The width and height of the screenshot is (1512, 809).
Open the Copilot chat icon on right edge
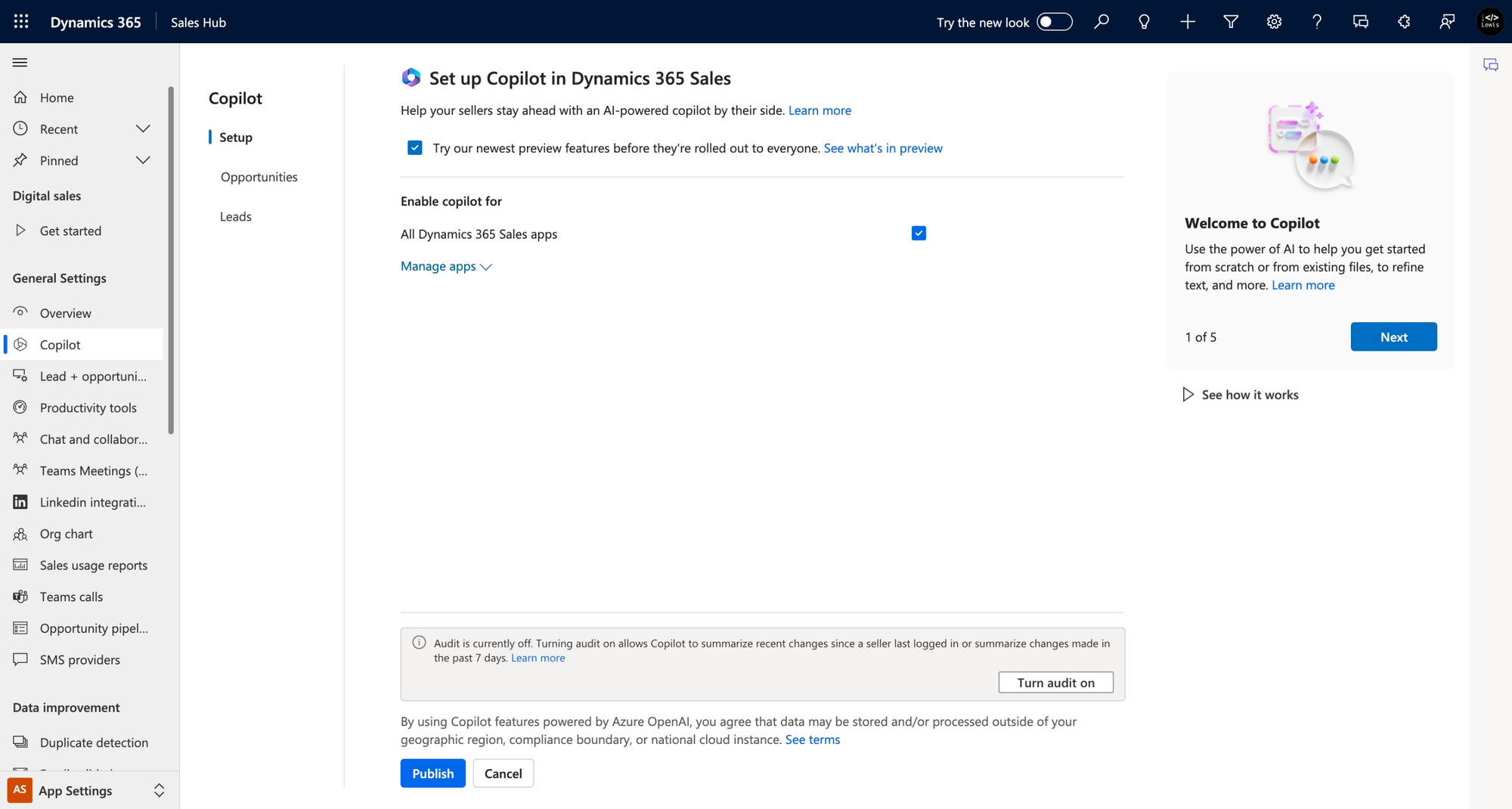(1491, 65)
